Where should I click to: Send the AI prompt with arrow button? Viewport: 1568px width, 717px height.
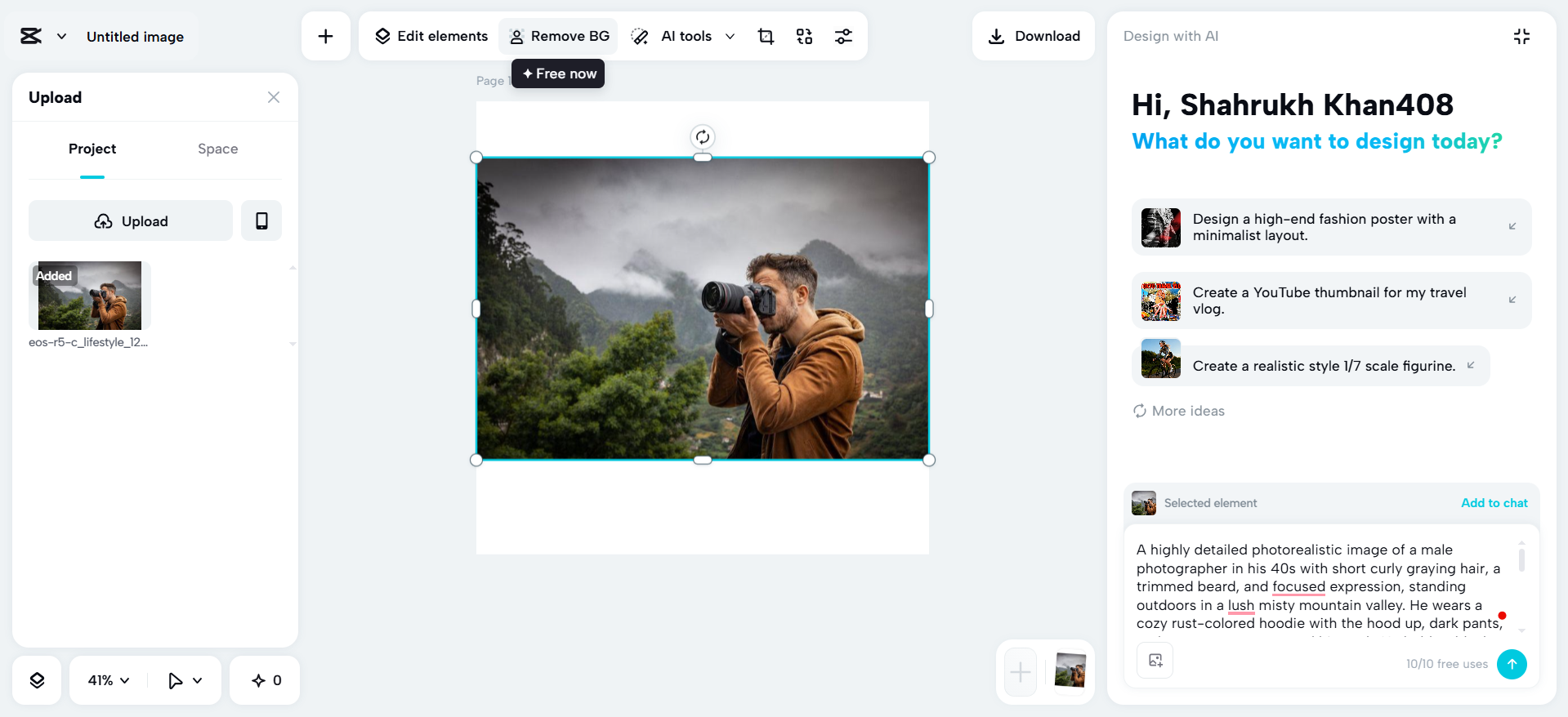coord(1512,664)
